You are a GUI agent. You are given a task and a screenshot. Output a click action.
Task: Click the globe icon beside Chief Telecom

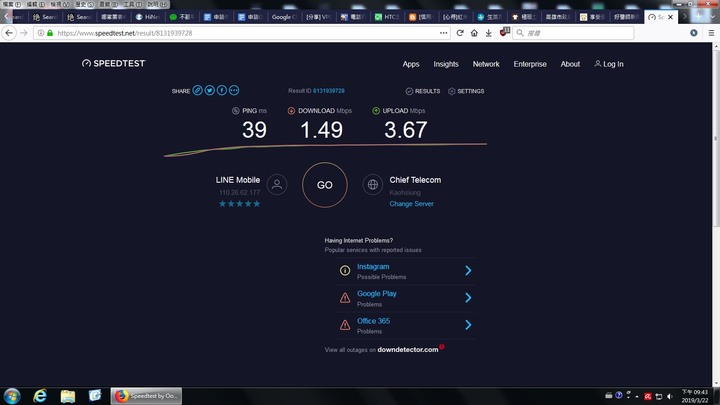372,185
